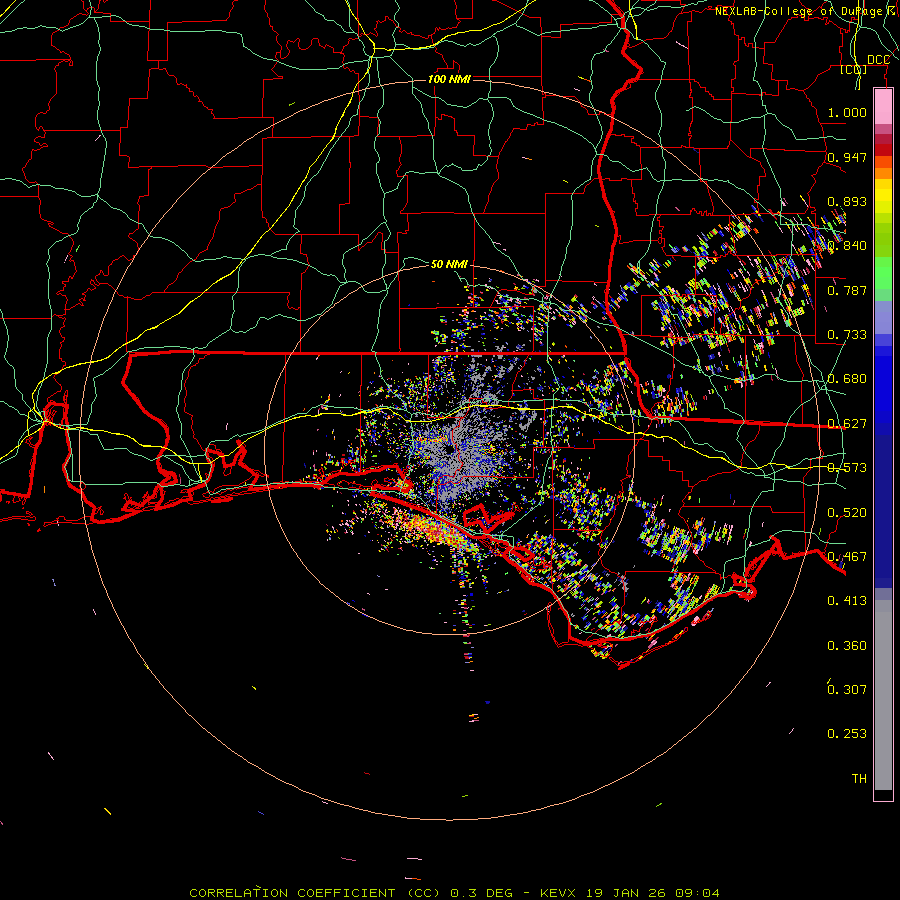Click the 0.573 scale value

point(847,468)
